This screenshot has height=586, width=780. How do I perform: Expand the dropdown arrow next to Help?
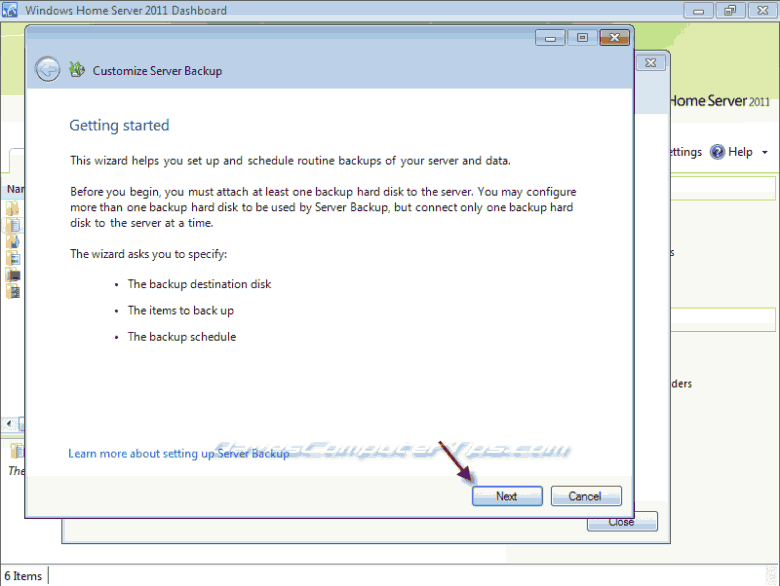pos(765,152)
